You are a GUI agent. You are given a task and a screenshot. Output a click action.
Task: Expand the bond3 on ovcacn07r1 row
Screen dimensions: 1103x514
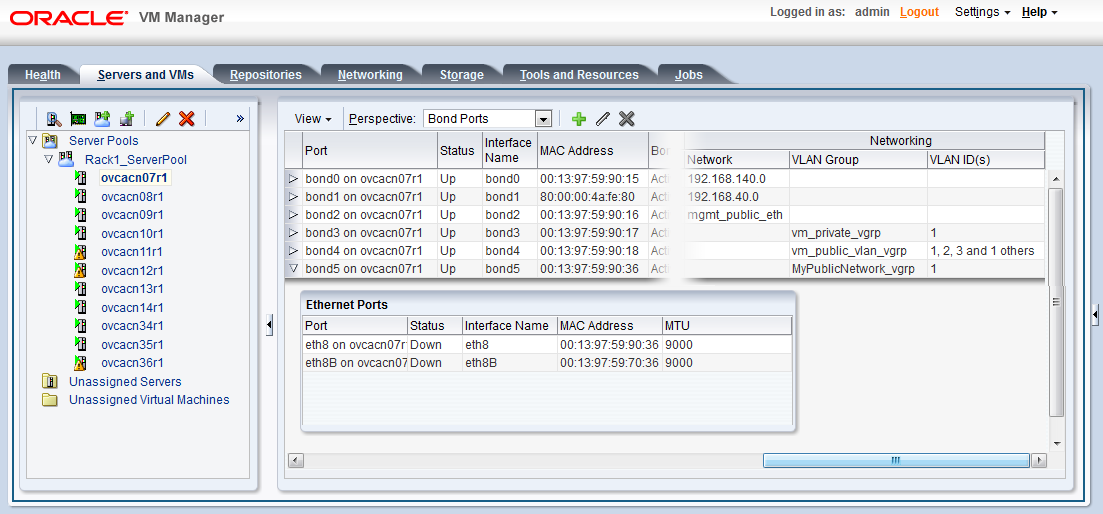[x=293, y=232]
